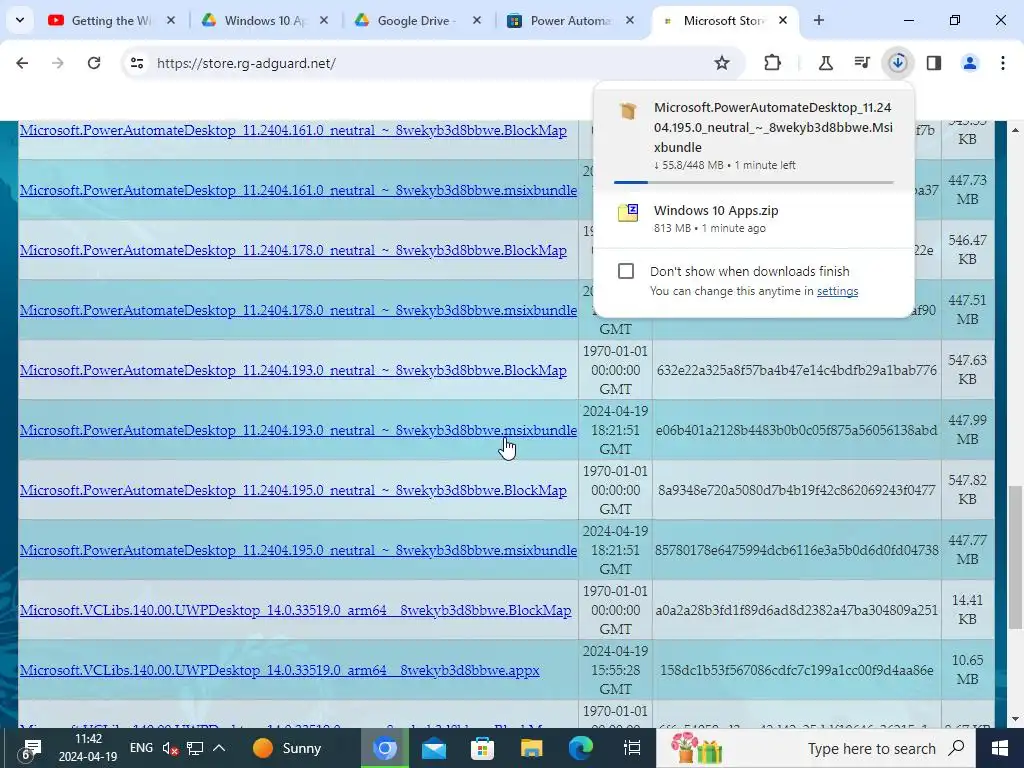Image resolution: width=1024 pixels, height=768 pixels.
Task: Download PowerAutomateDesktop 11.2404.193.0 msixbundle
Action: [x=298, y=430]
